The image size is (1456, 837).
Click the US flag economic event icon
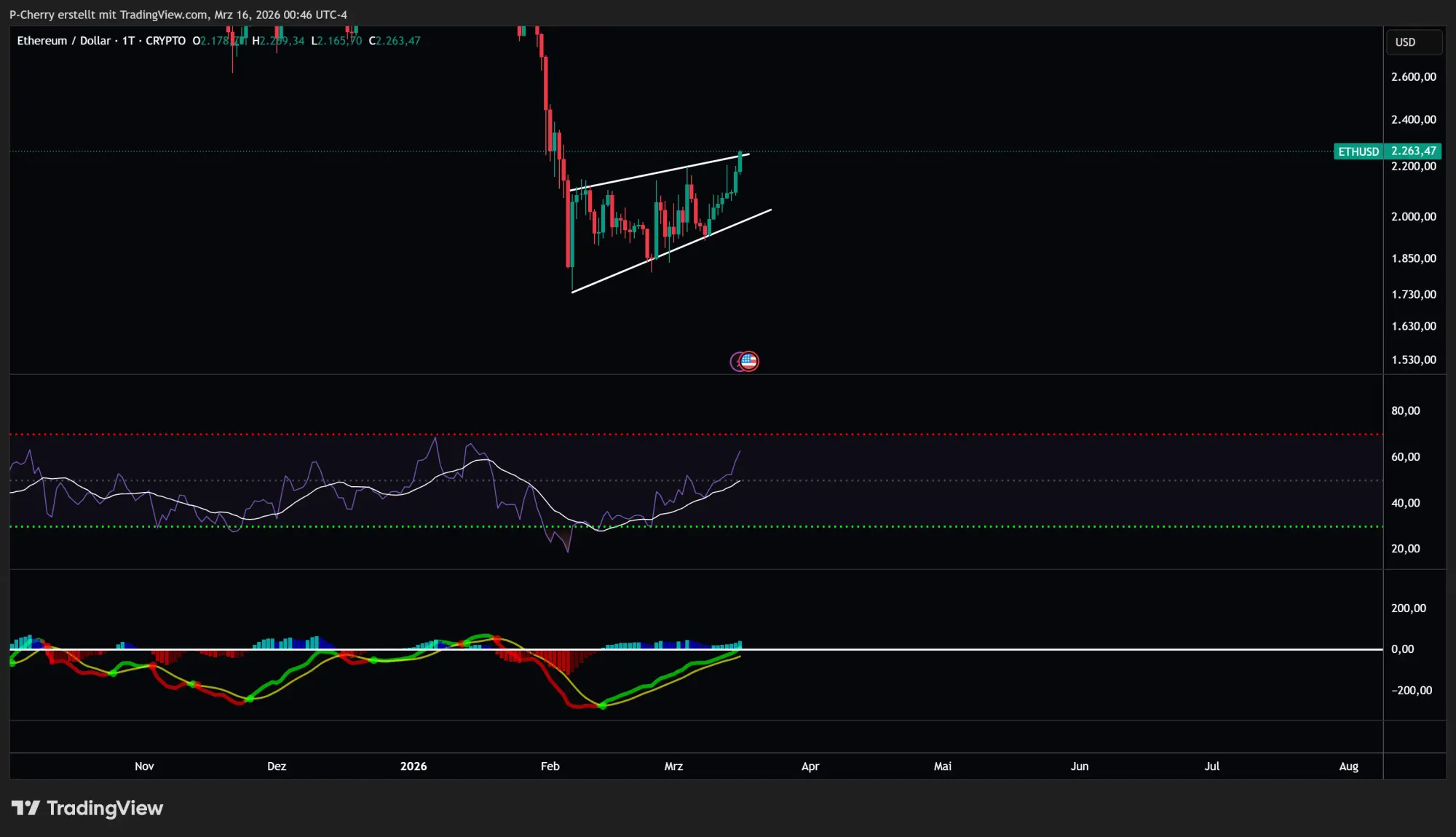coord(750,361)
